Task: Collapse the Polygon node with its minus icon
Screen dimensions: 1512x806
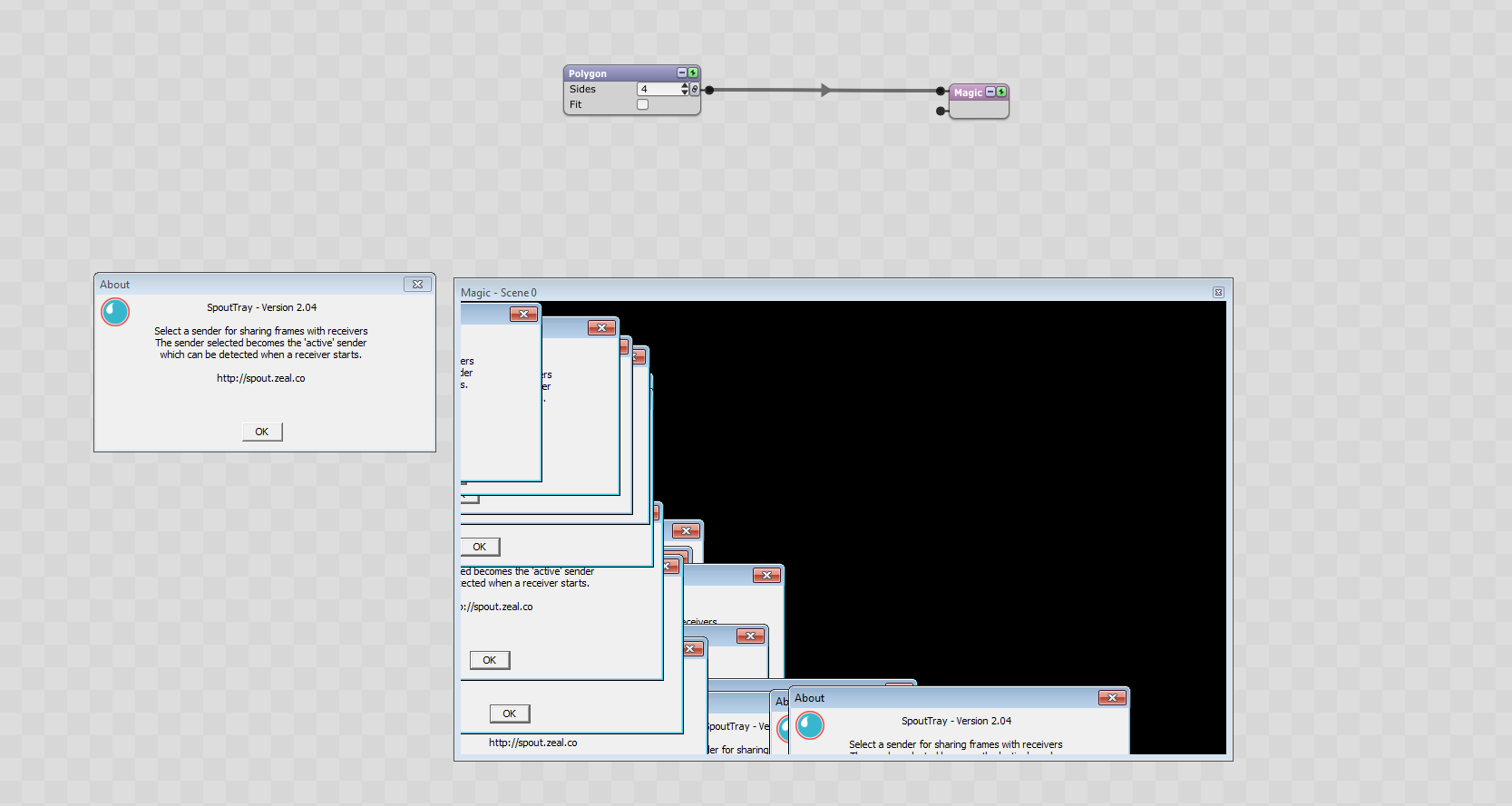Action: 682,73
